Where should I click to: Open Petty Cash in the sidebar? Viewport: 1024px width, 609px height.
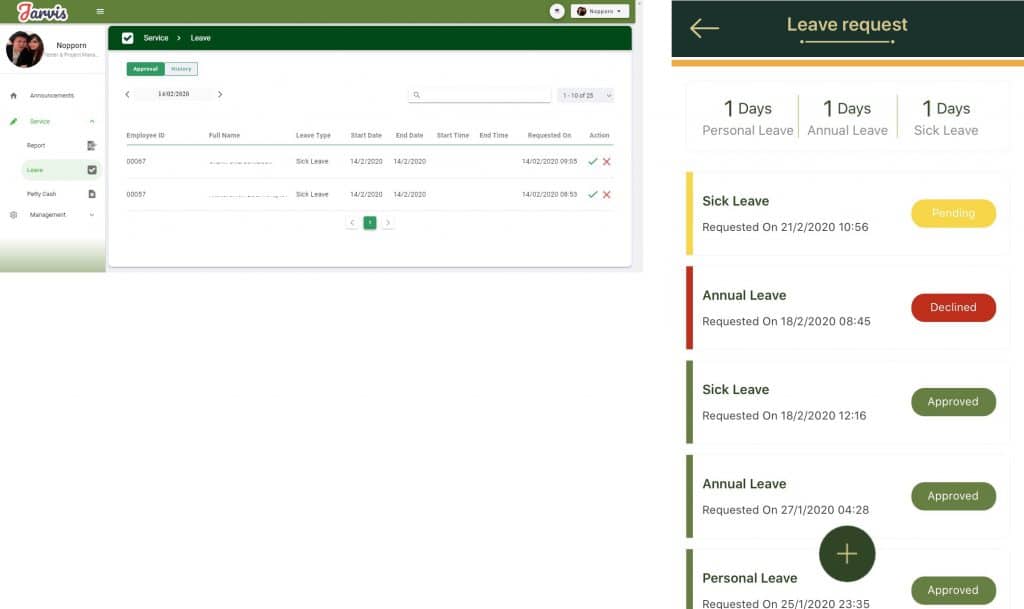(42, 194)
